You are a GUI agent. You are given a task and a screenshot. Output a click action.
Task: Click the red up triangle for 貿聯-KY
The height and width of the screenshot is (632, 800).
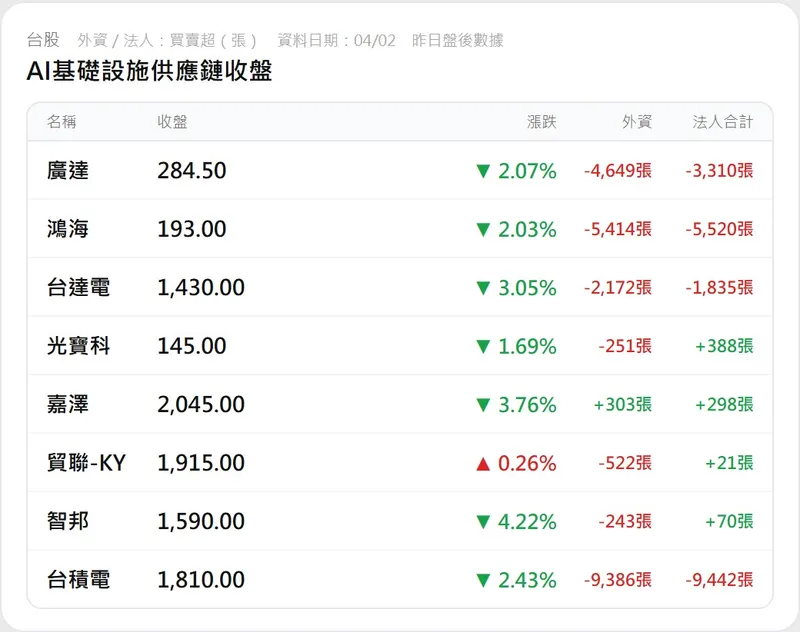(x=483, y=463)
